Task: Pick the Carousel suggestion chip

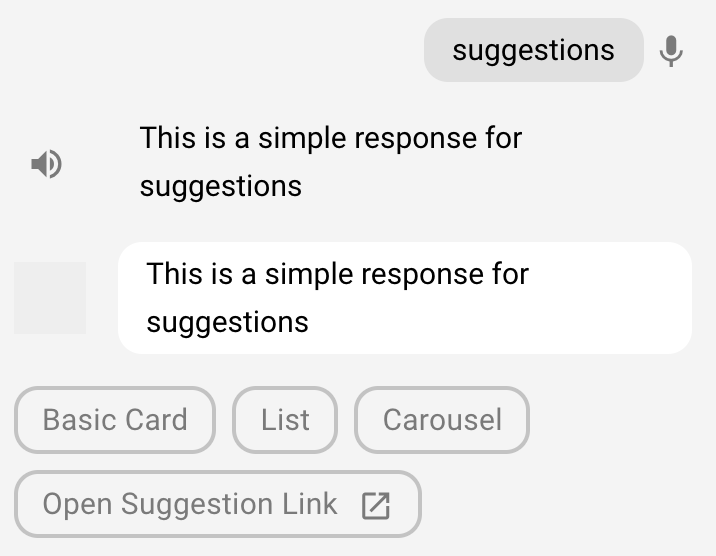Action: (x=442, y=420)
